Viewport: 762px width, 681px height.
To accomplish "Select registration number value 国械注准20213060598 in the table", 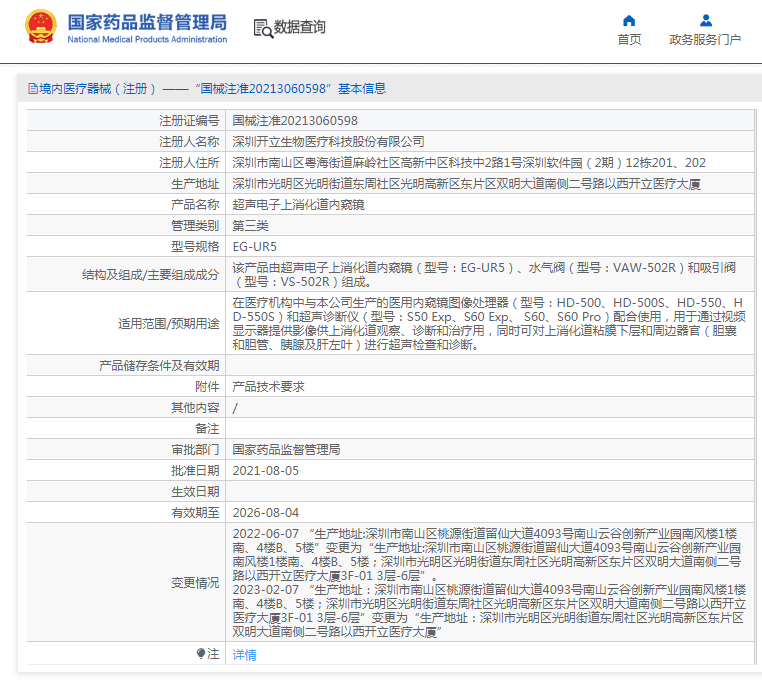I will [295, 120].
